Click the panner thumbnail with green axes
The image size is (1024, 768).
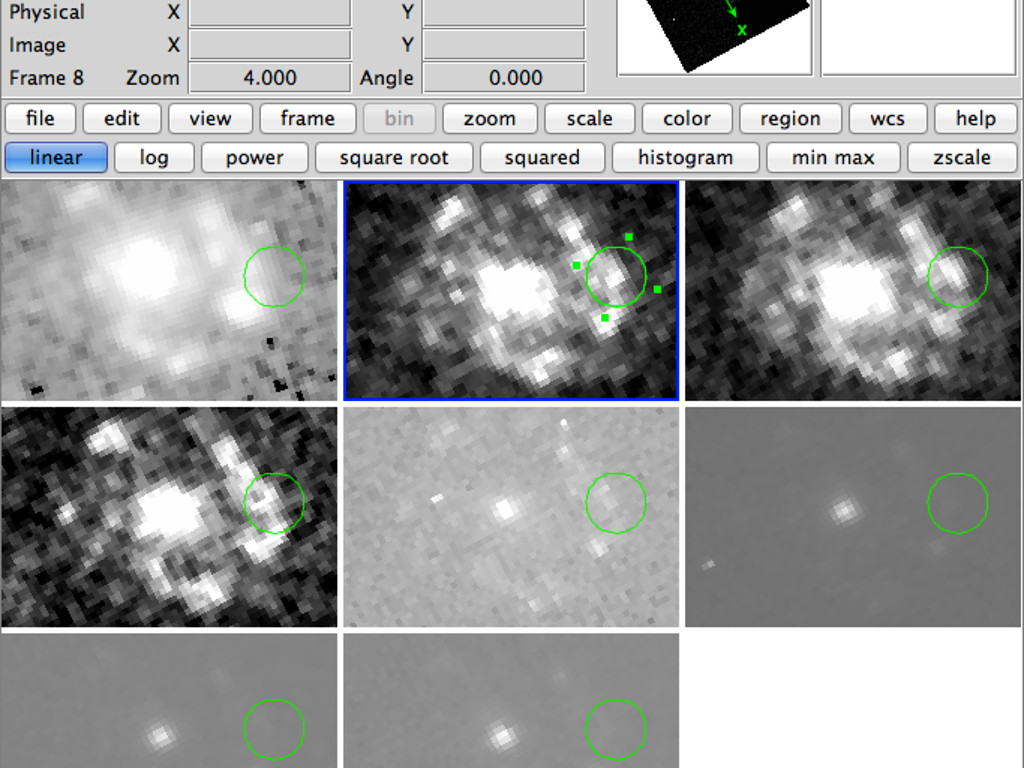(714, 37)
